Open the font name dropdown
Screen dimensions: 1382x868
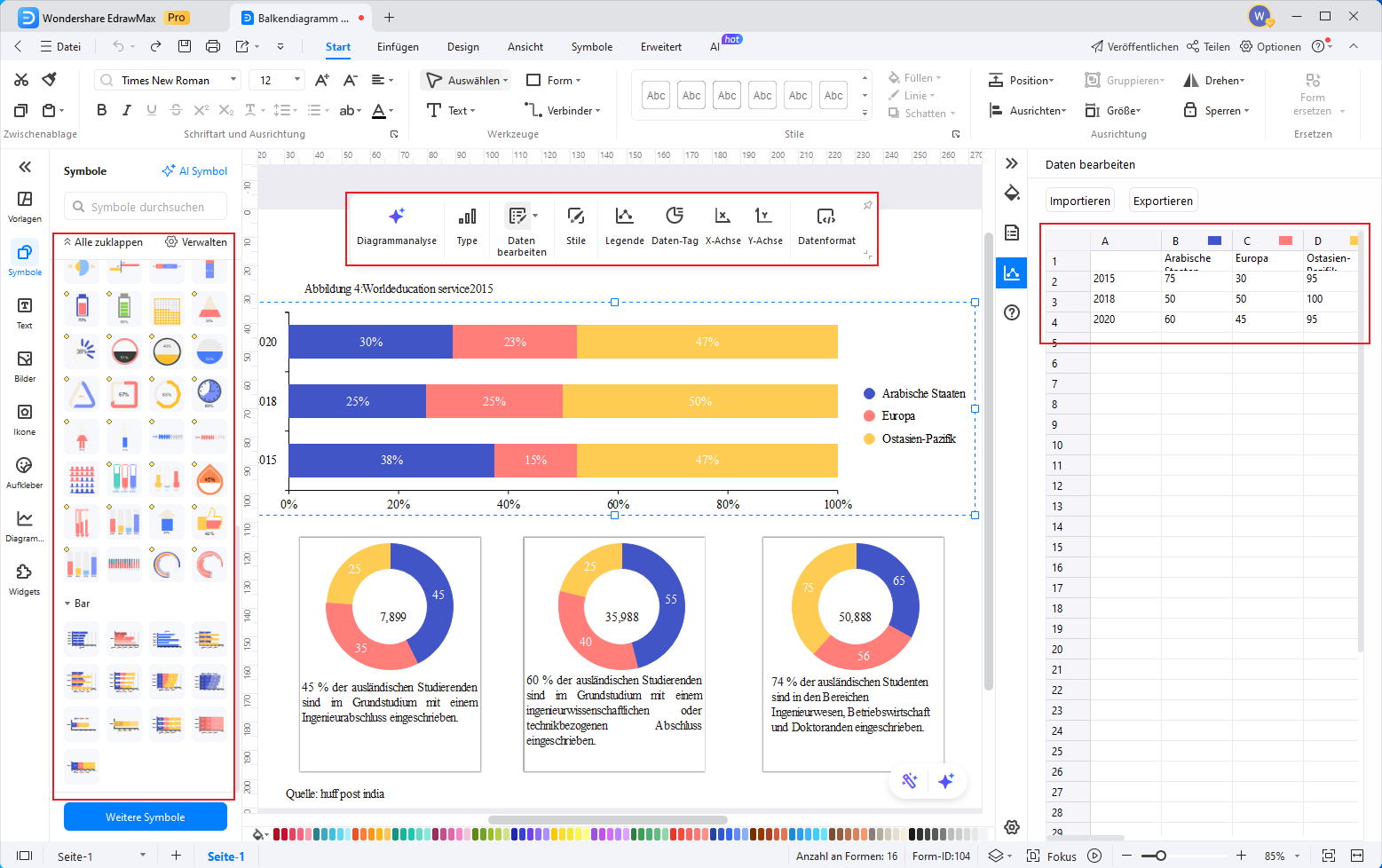tap(233, 80)
